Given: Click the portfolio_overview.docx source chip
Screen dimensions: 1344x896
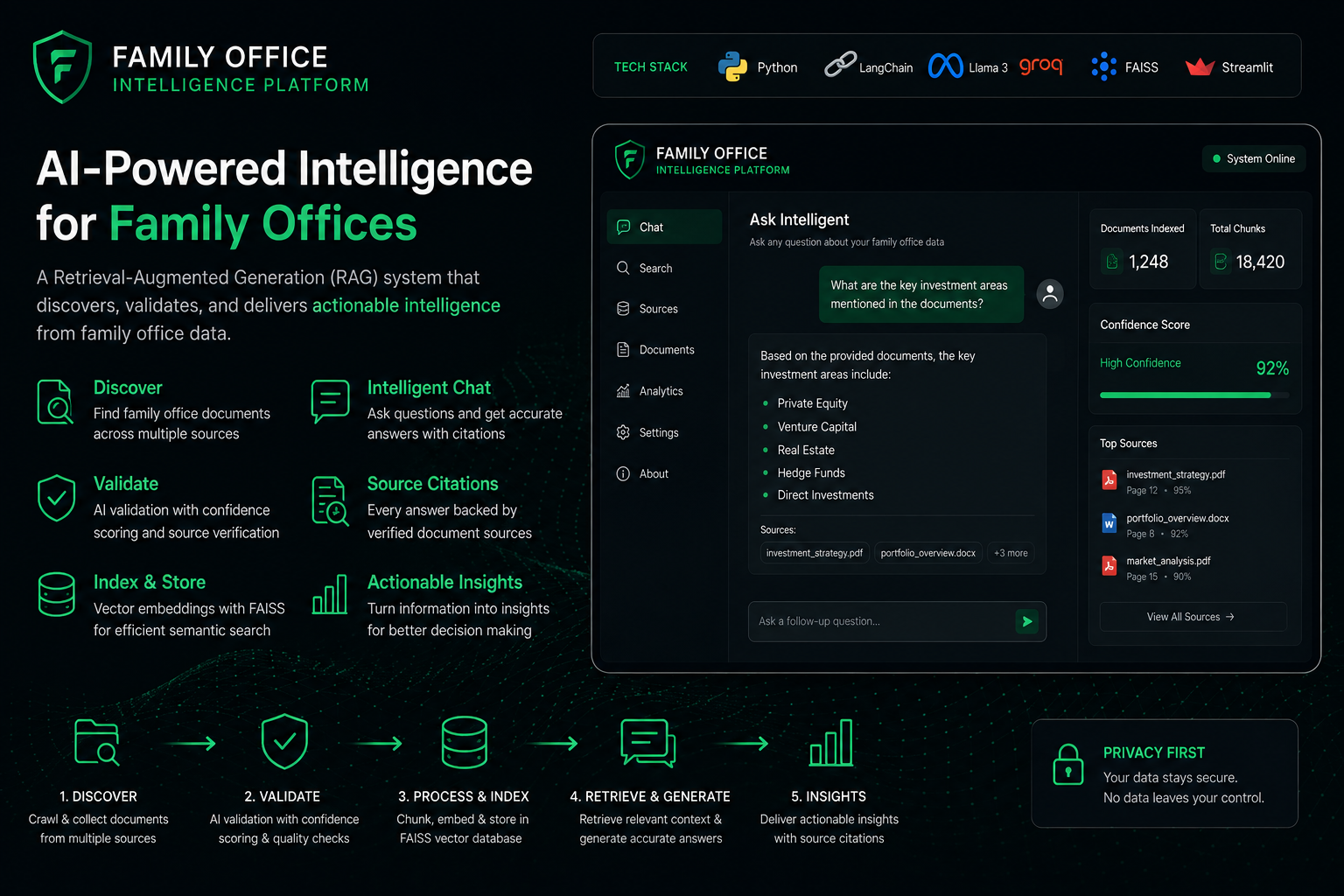Looking at the screenshot, I should coord(928,553).
